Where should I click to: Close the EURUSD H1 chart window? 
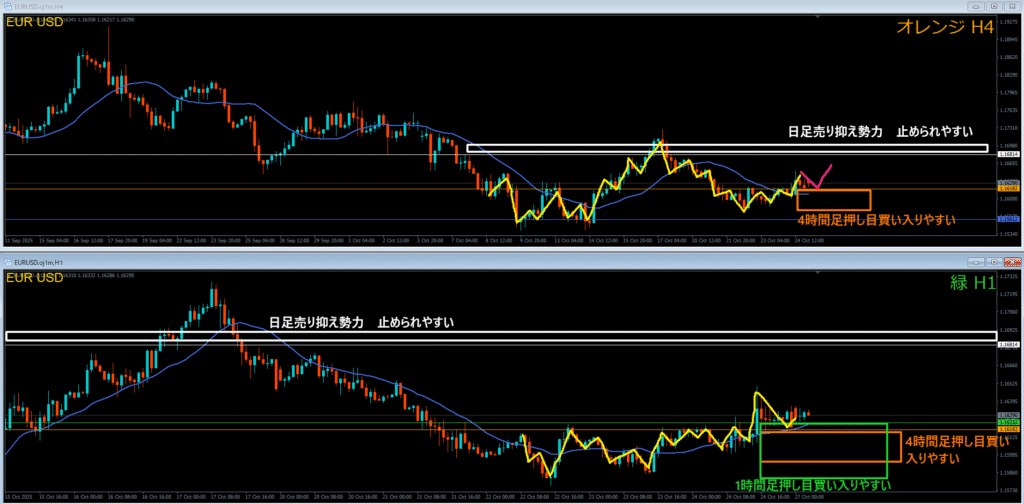[x=1012, y=261]
